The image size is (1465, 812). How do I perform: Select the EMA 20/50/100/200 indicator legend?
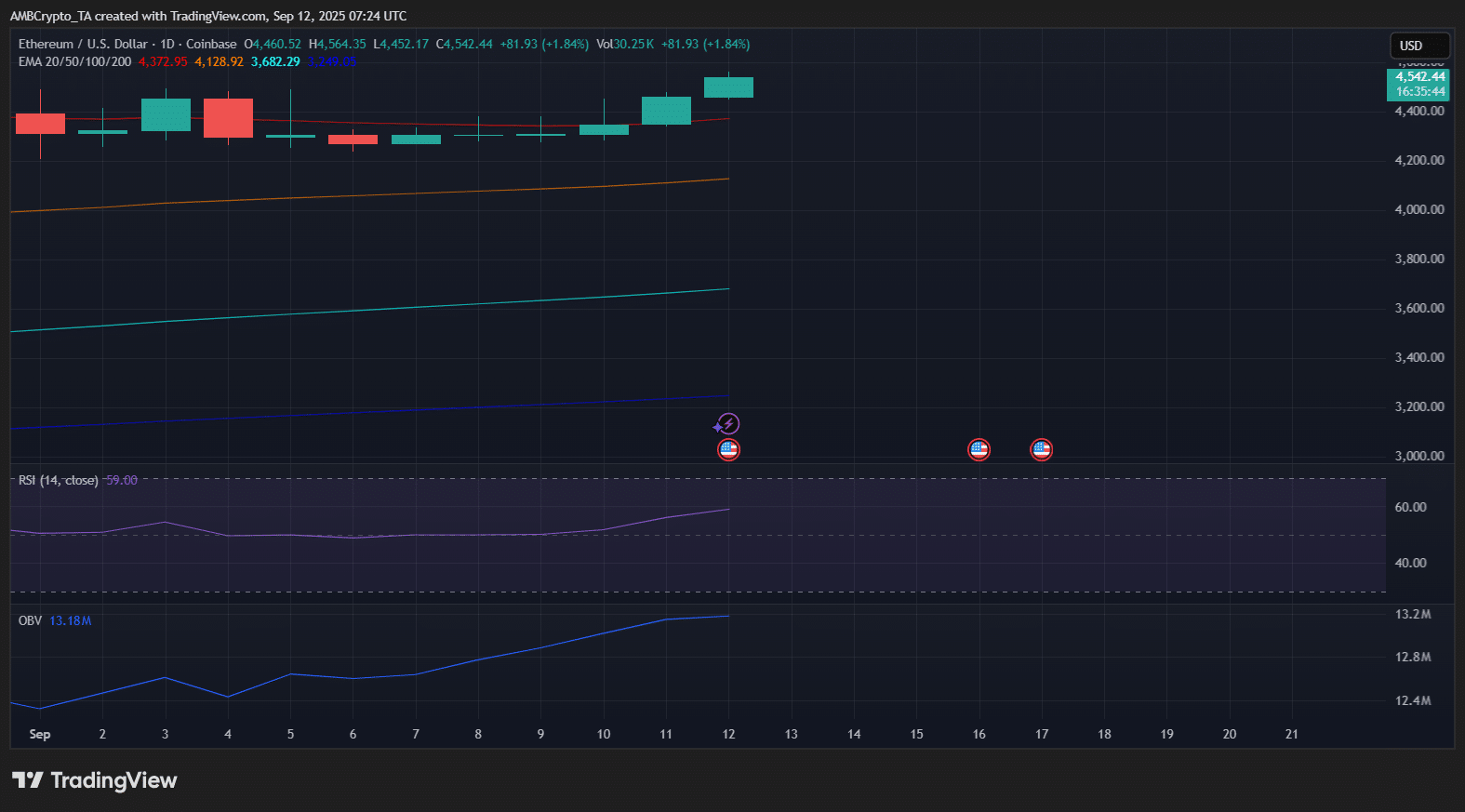coord(74,61)
